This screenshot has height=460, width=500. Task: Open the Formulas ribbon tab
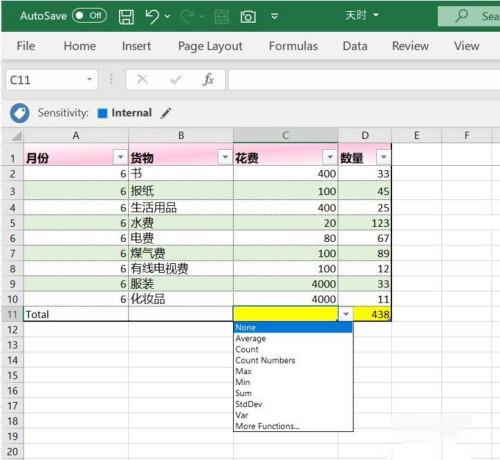(293, 46)
